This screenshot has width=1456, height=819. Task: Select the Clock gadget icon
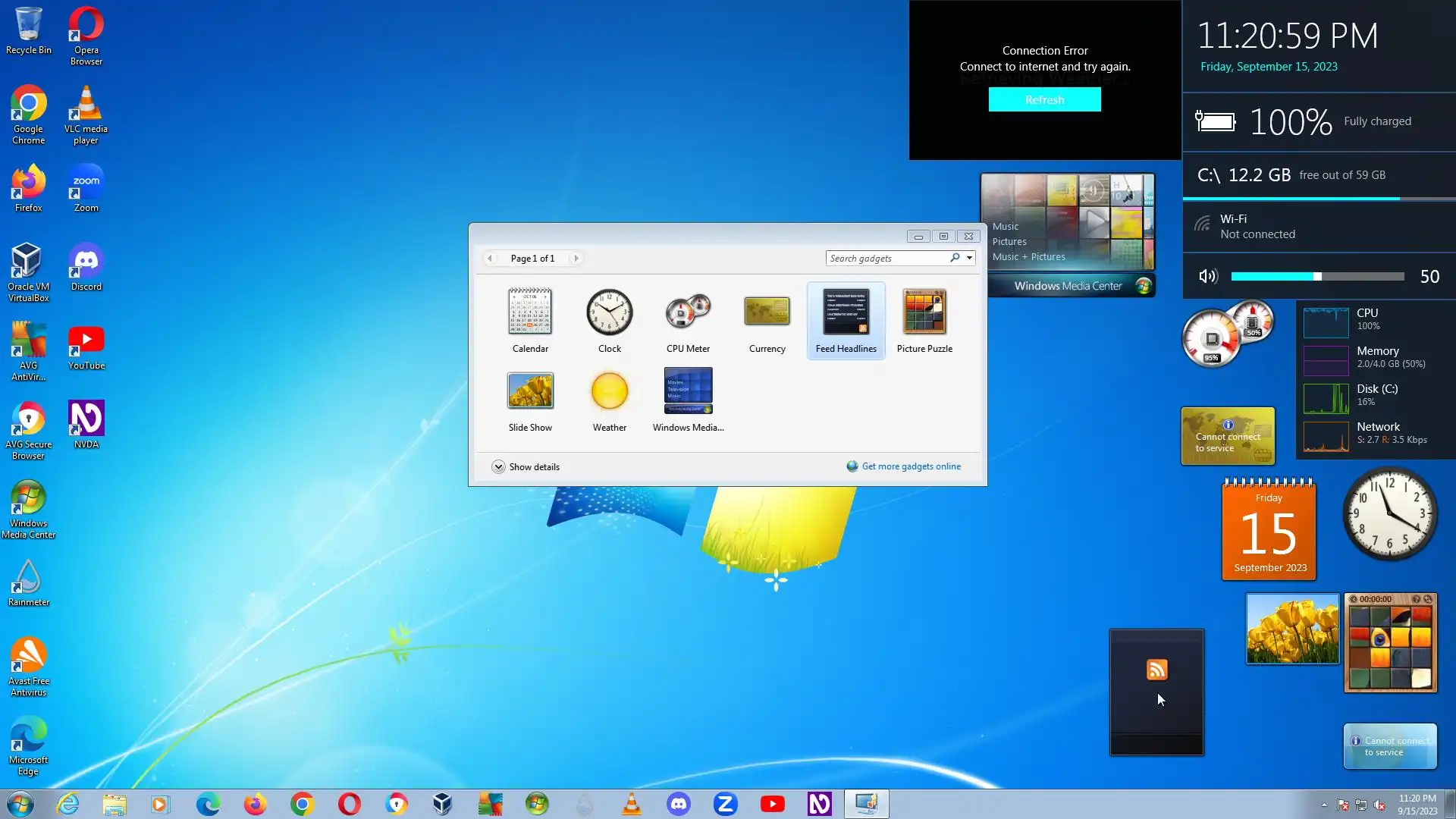click(x=609, y=312)
